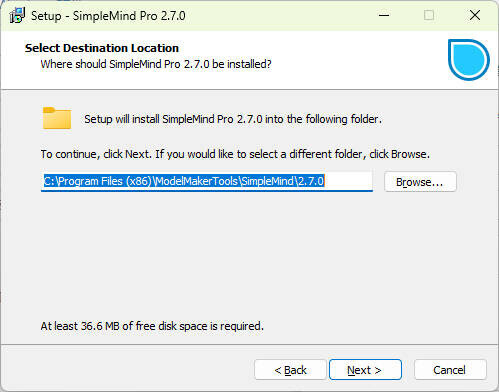
Task: Open the Browse folder dialog
Action: (420, 182)
